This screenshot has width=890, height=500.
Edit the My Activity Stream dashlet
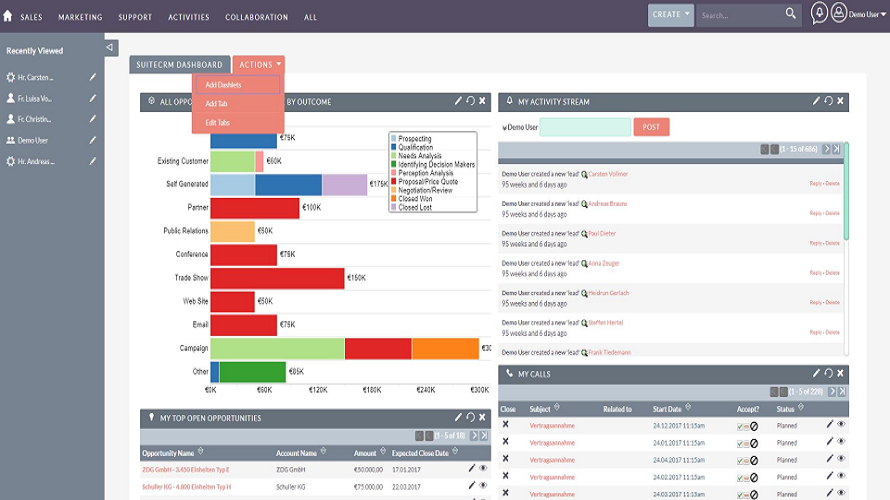pyautogui.click(x=816, y=101)
